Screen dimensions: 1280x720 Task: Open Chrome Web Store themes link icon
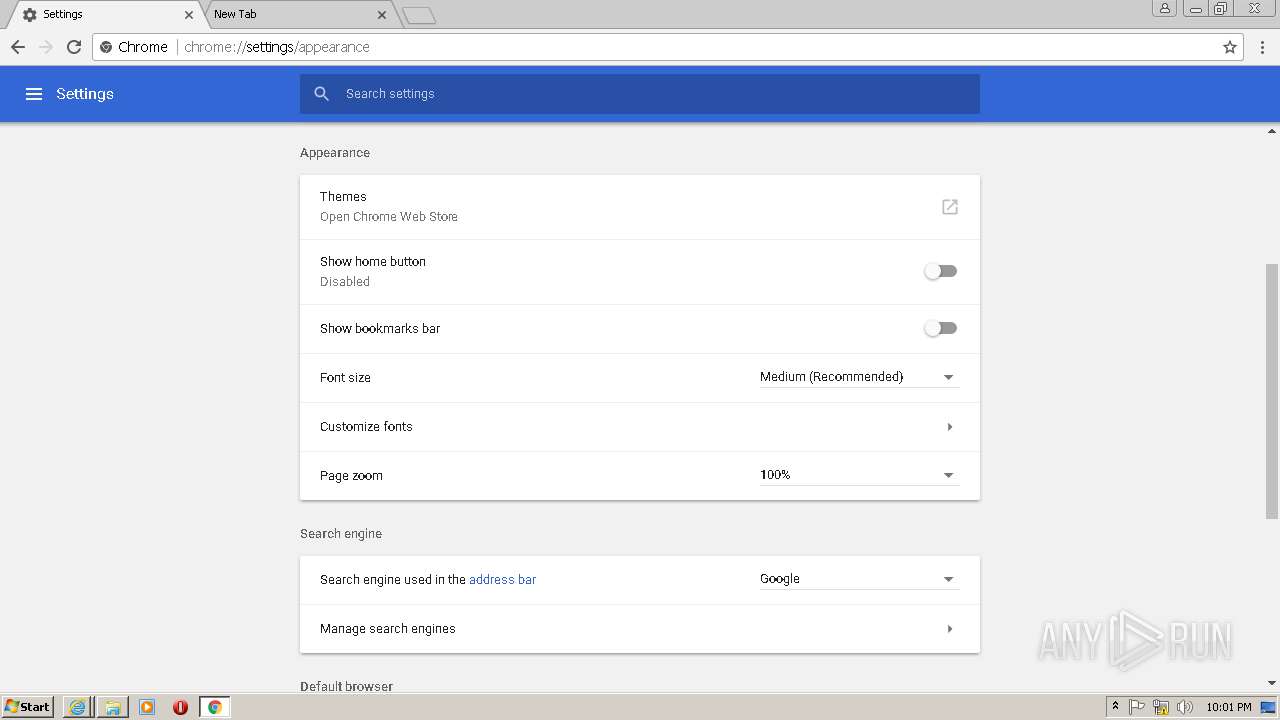click(x=950, y=207)
